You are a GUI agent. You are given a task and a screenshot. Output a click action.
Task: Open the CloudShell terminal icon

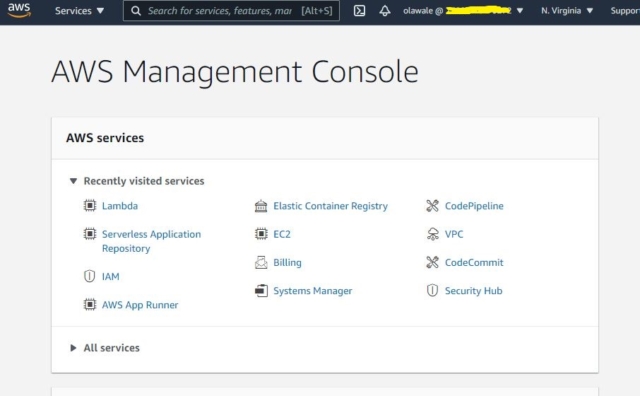click(359, 11)
